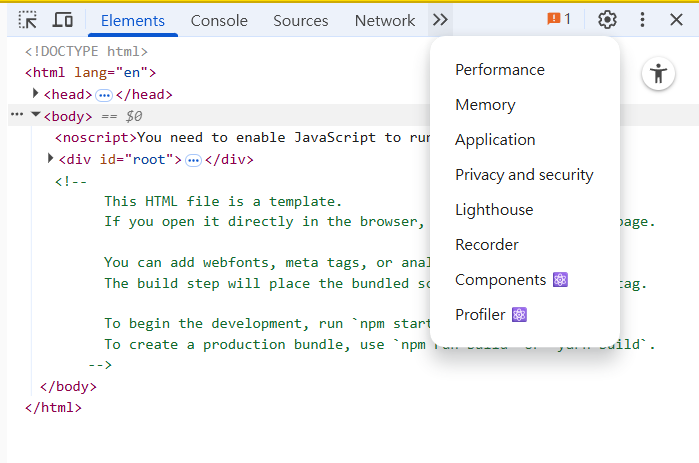Click the accessibility figure button

pos(658,74)
